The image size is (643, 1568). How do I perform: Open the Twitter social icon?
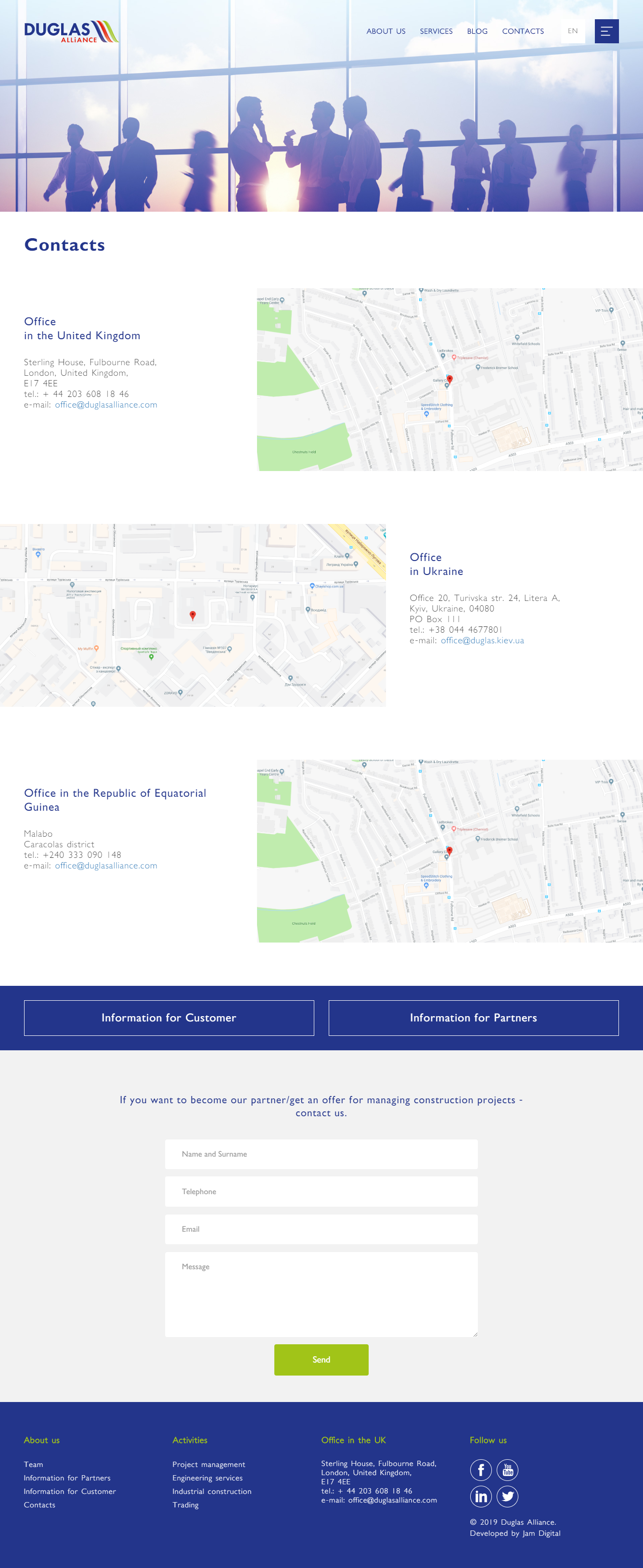coord(507,1496)
